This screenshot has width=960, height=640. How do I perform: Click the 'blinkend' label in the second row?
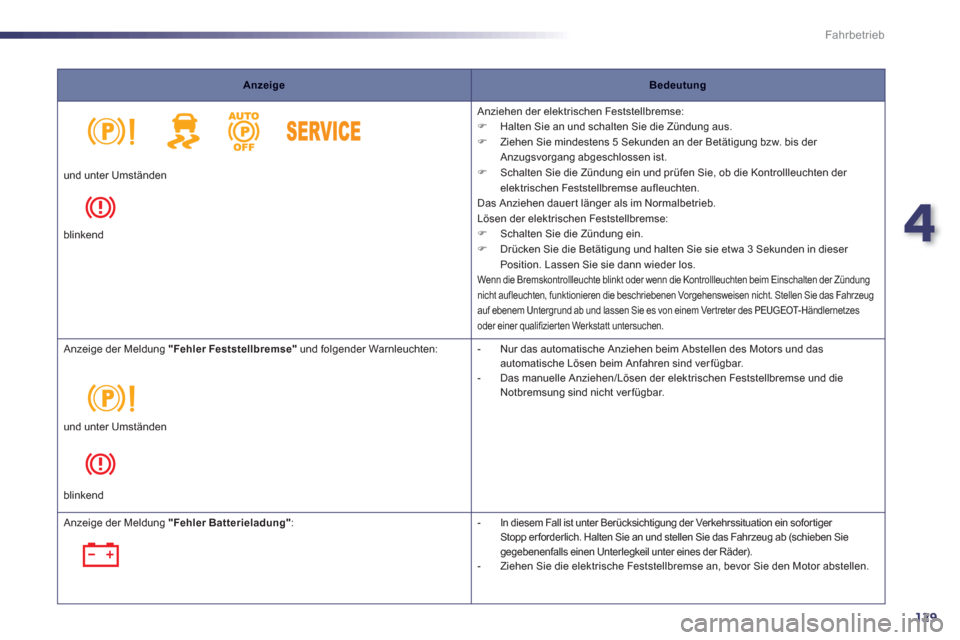click(x=83, y=495)
